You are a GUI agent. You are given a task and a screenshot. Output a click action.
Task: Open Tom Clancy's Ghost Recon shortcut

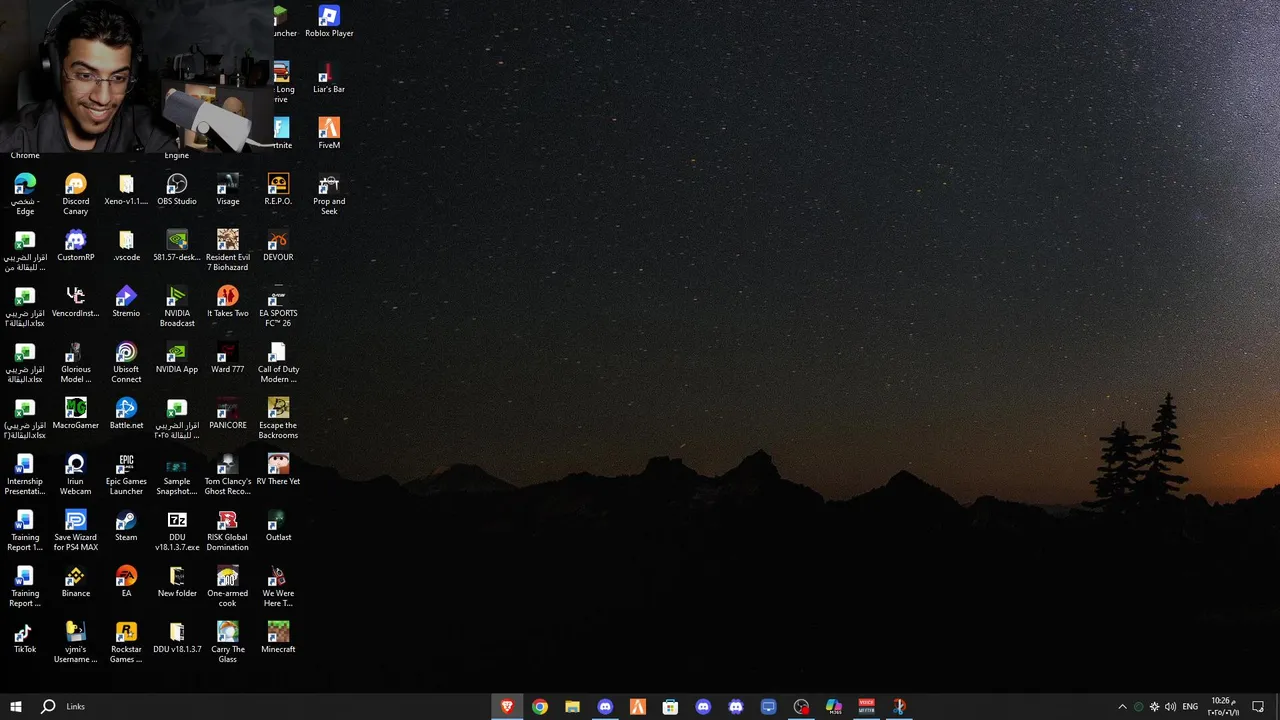(228, 475)
